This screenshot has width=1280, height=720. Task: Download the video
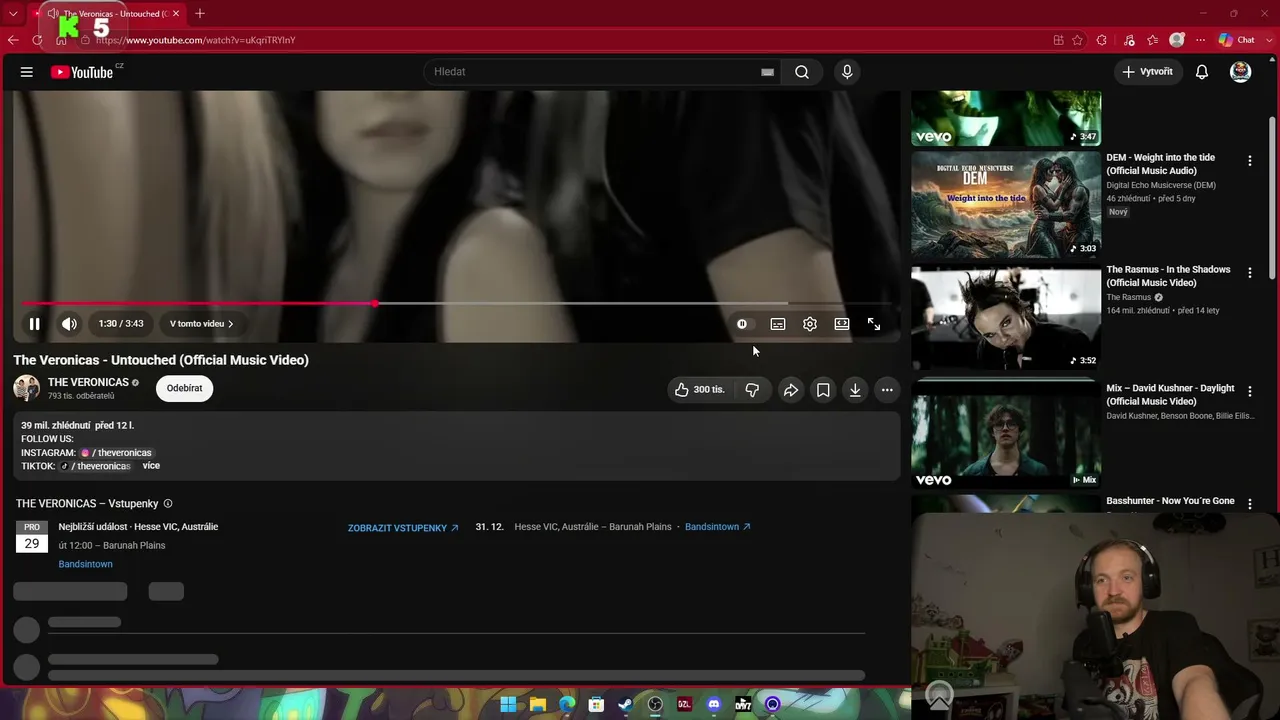[x=855, y=390]
